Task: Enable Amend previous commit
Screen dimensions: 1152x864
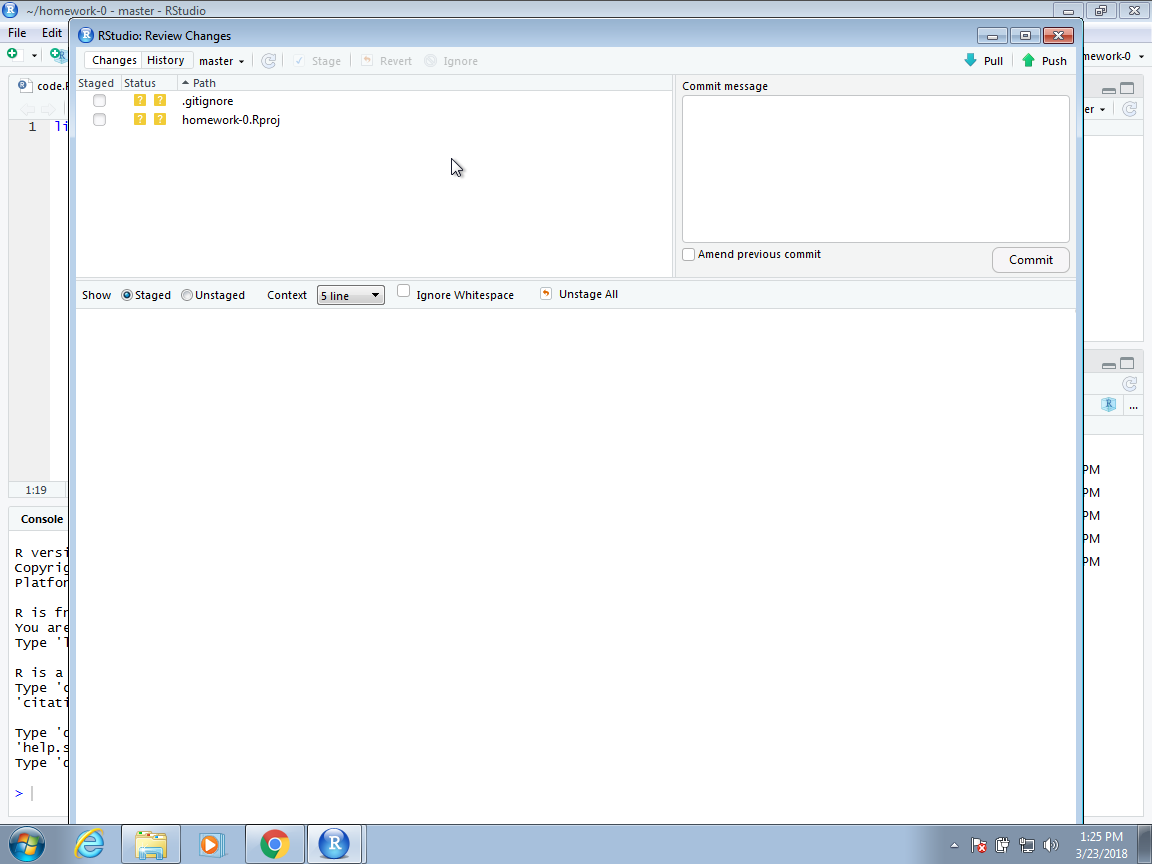Action: [x=688, y=254]
